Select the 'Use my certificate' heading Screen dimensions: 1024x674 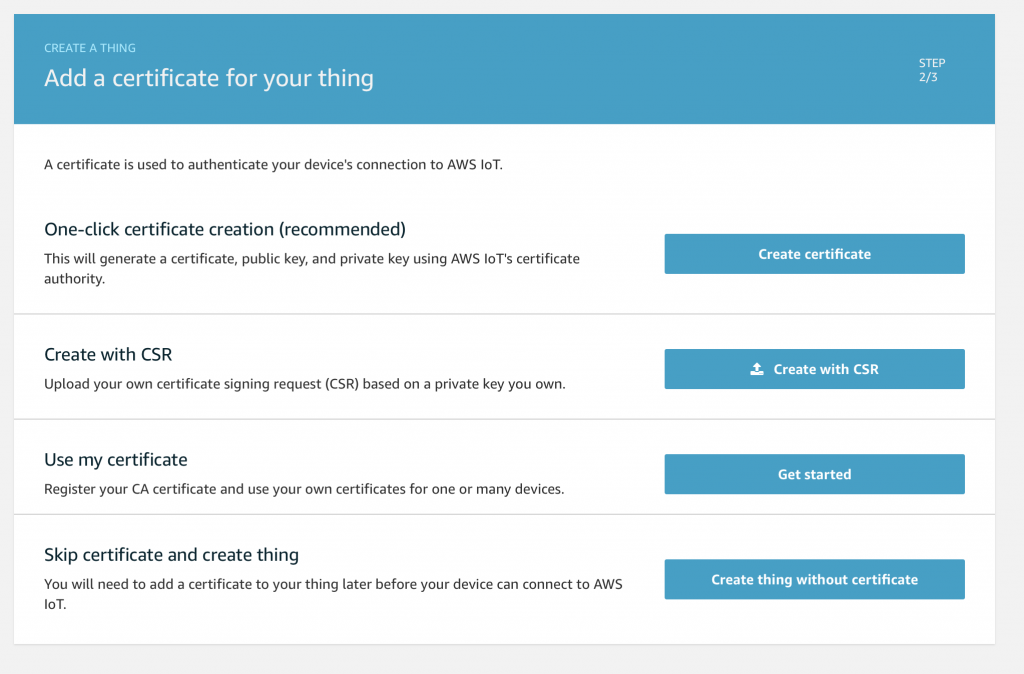click(116, 460)
